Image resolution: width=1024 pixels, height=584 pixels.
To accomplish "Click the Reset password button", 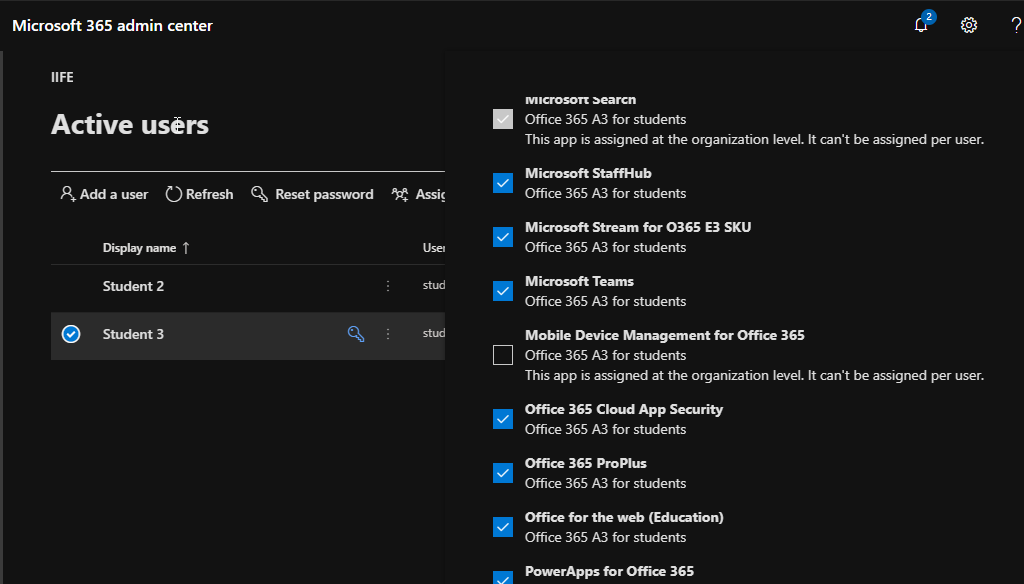I will point(312,194).
